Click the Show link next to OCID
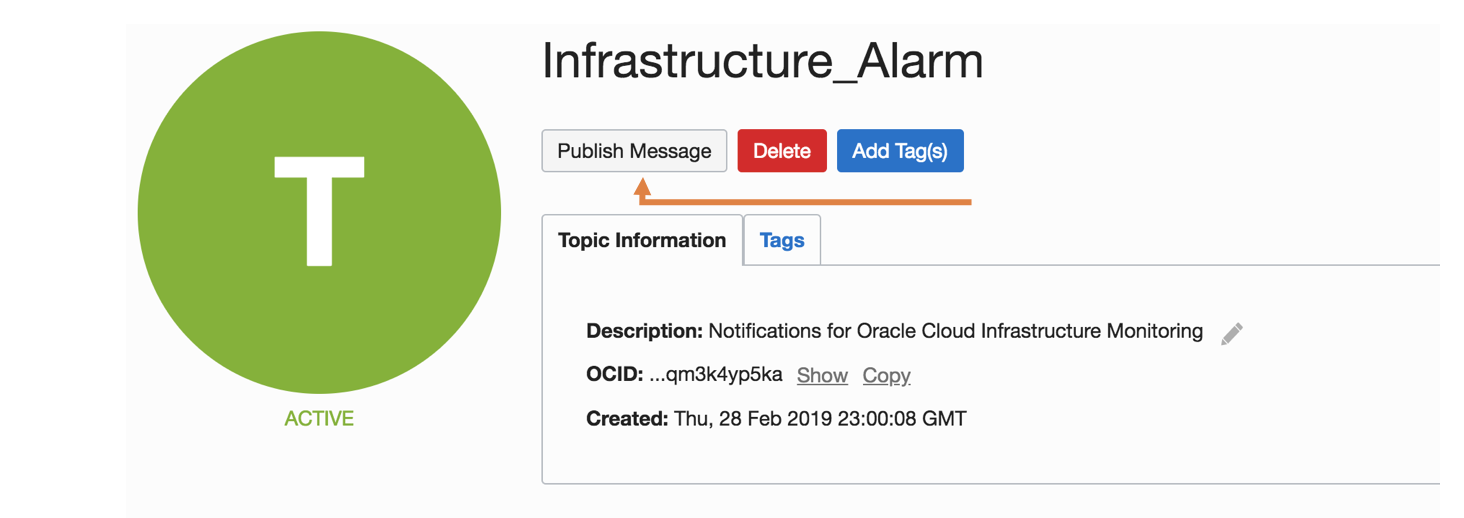This screenshot has width=1464, height=518. point(822,375)
